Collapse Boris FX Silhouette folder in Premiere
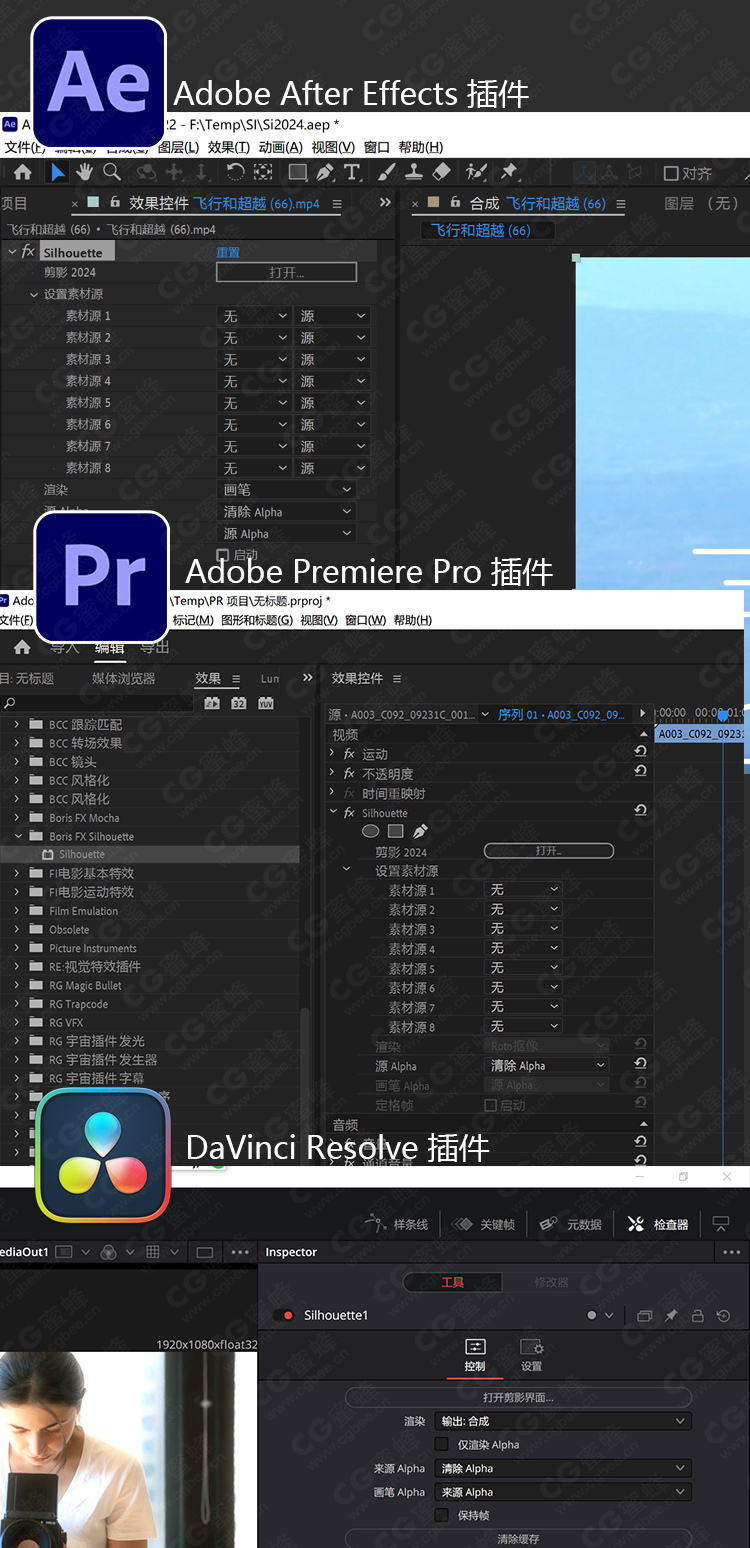750x1548 pixels. point(16,836)
